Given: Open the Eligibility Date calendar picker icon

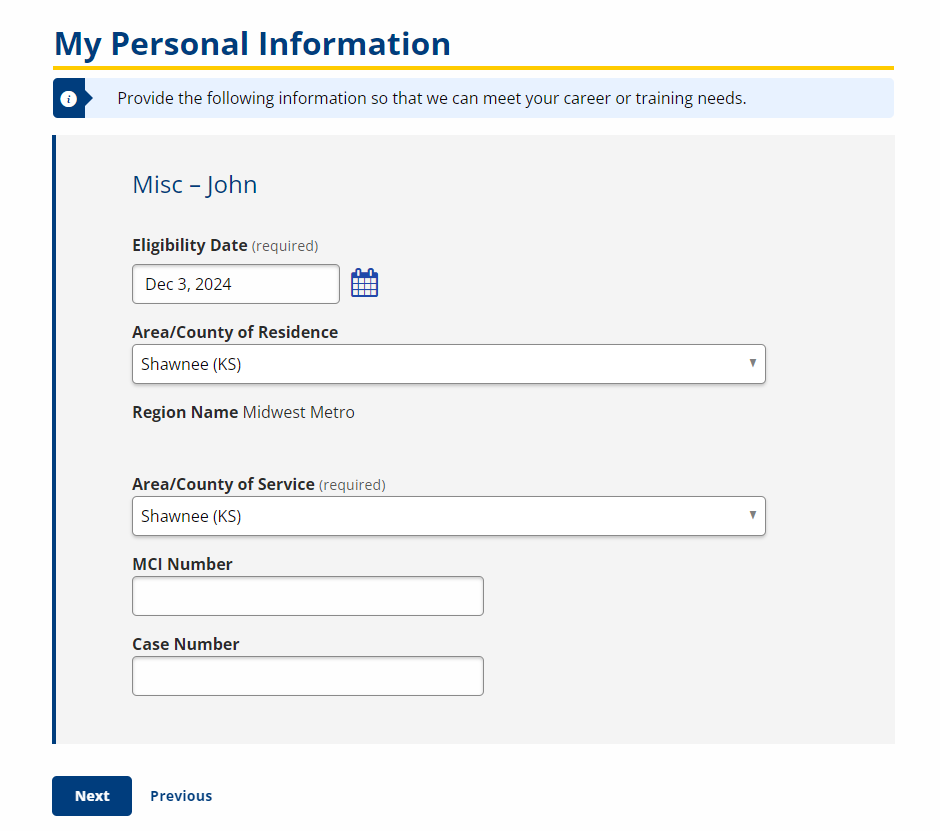Looking at the screenshot, I should [x=364, y=283].
